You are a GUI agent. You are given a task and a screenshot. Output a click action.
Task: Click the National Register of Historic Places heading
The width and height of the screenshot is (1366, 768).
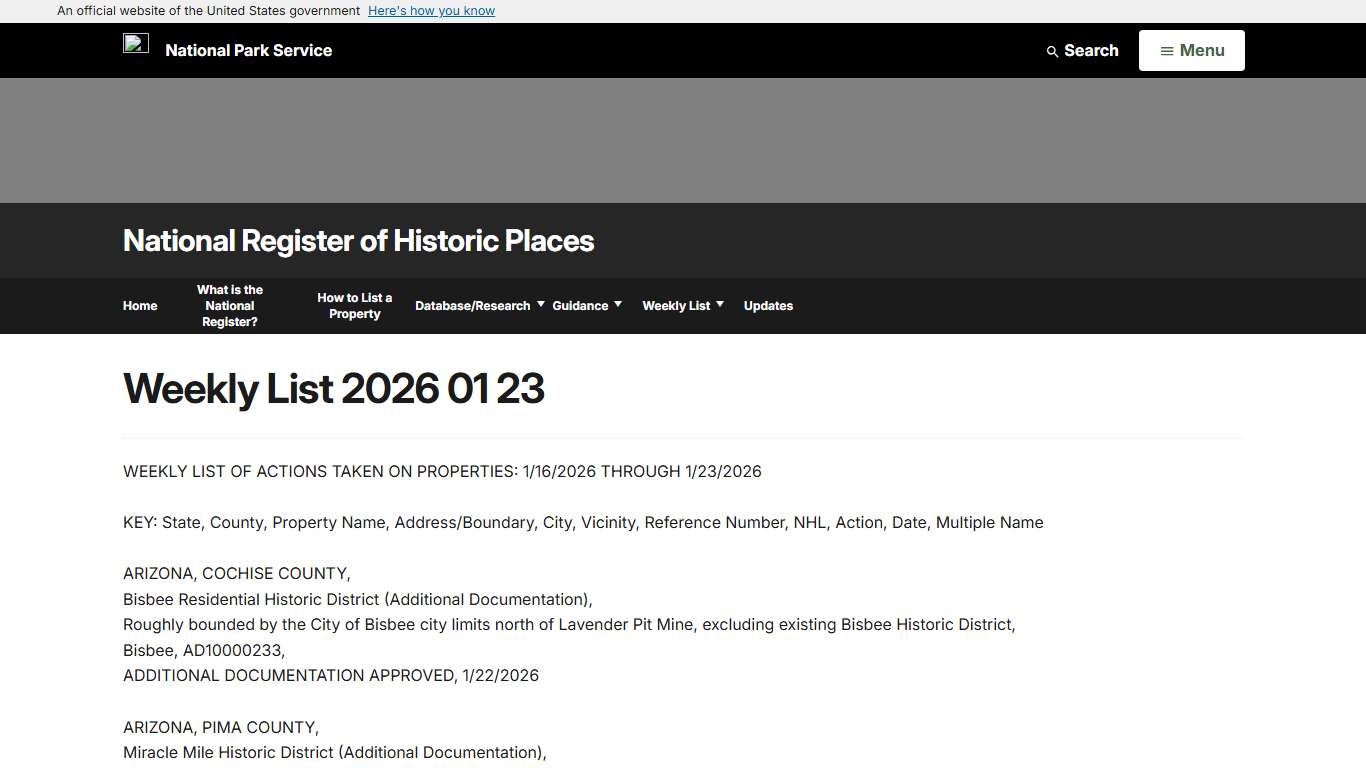[x=358, y=240]
